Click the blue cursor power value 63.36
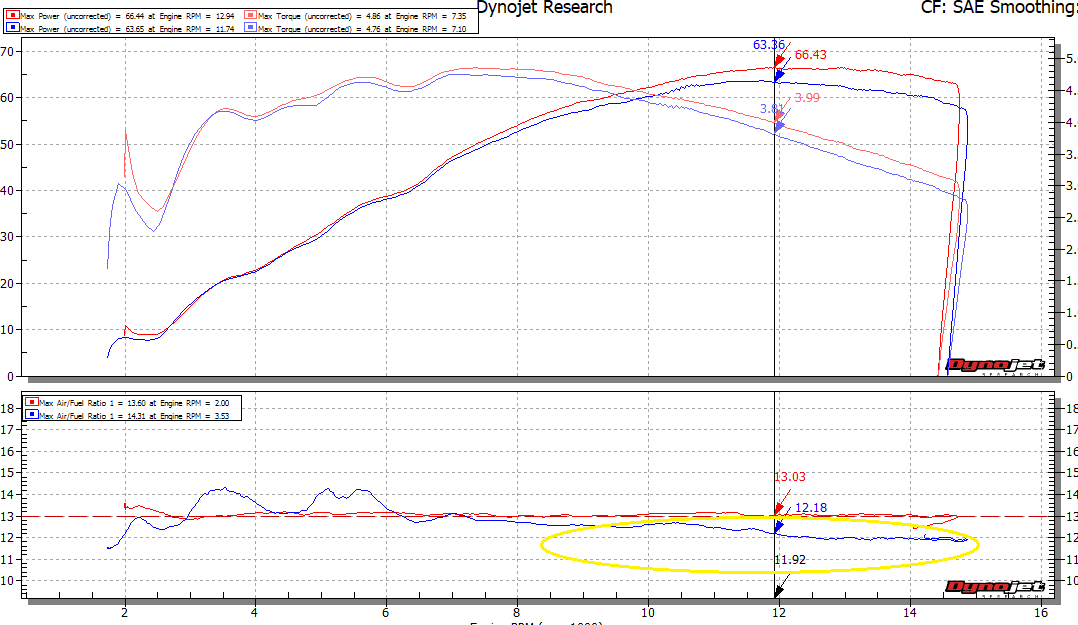1078x625 pixels. (x=769, y=45)
